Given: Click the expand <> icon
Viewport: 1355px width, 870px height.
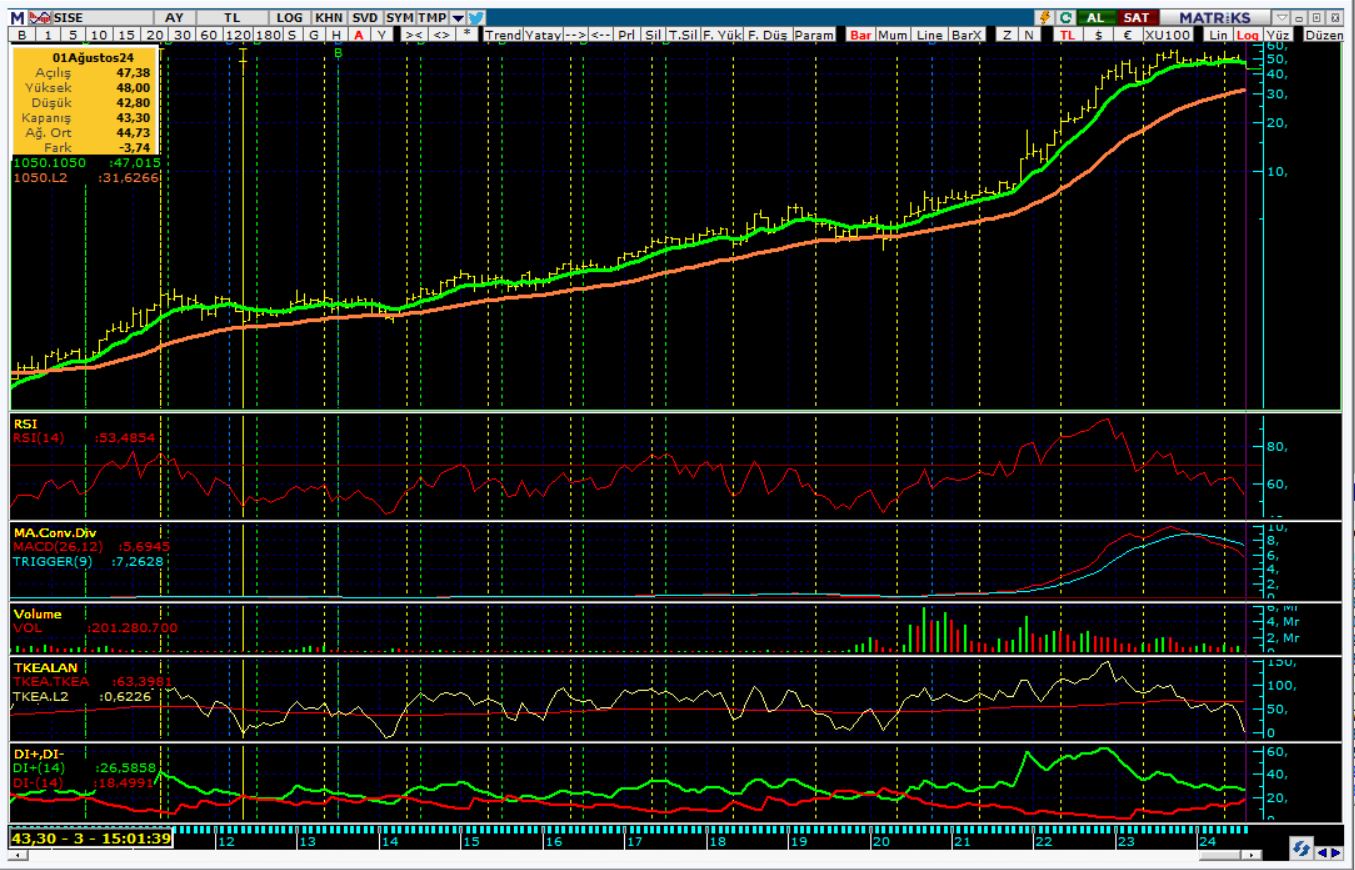Looking at the screenshot, I should [x=441, y=34].
